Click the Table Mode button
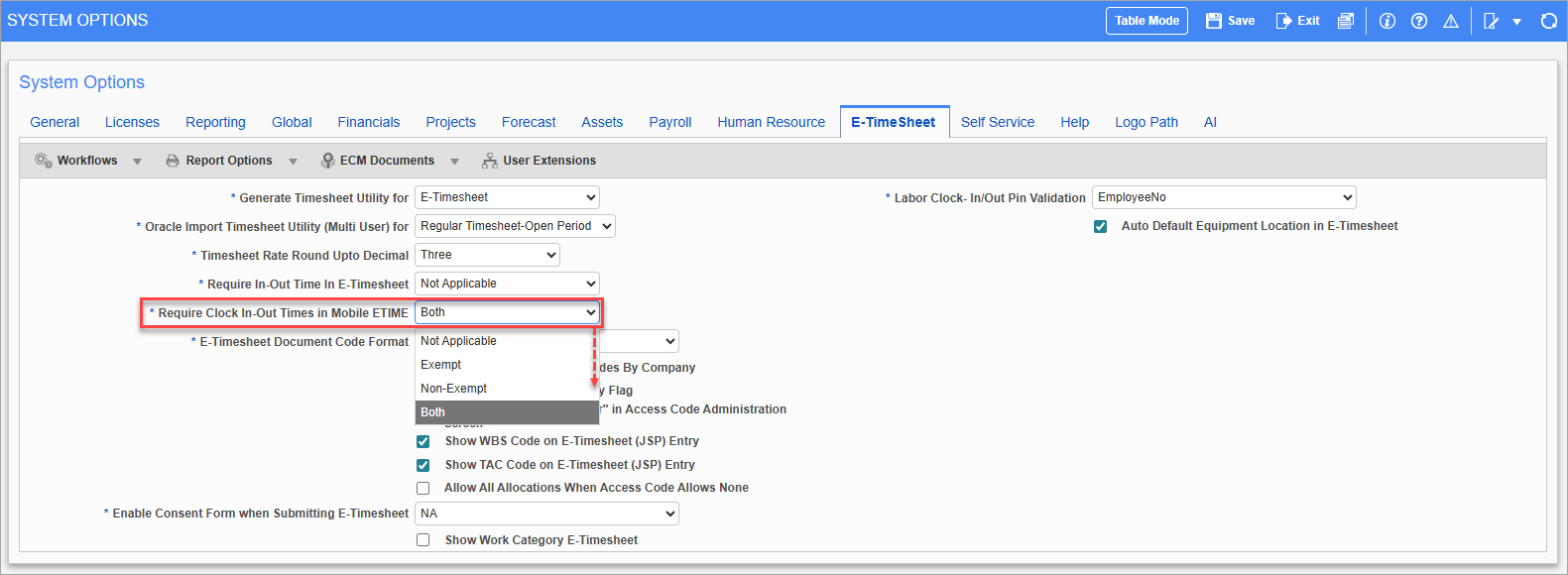The height and width of the screenshot is (575, 1568). [x=1146, y=21]
